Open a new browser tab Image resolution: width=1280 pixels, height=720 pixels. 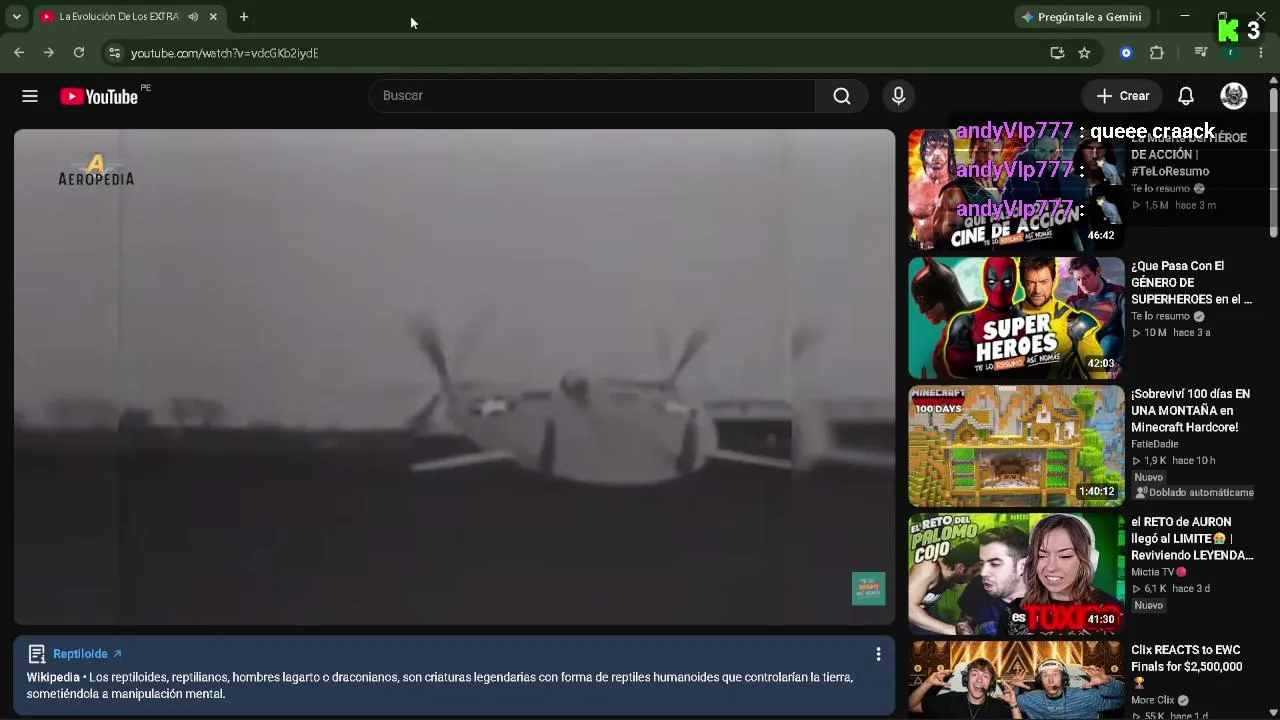[244, 17]
